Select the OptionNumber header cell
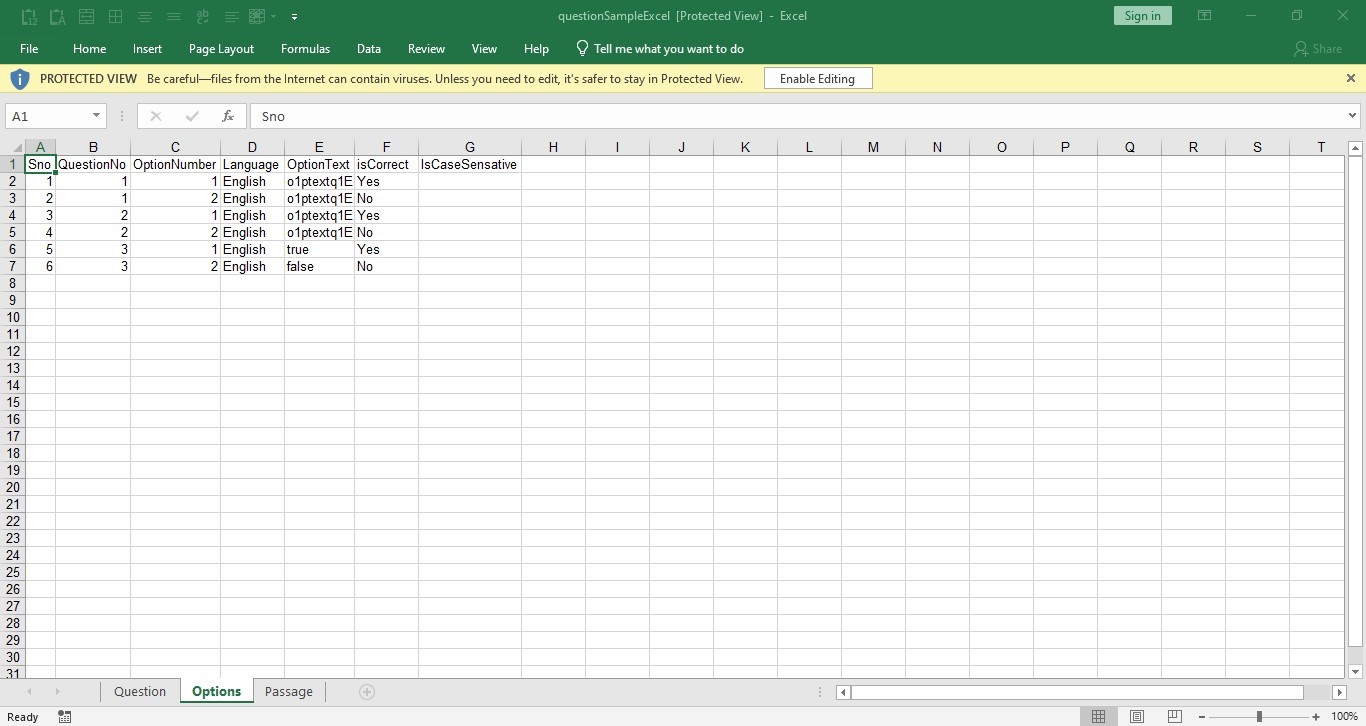This screenshot has height=726, width=1366. tap(175, 165)
